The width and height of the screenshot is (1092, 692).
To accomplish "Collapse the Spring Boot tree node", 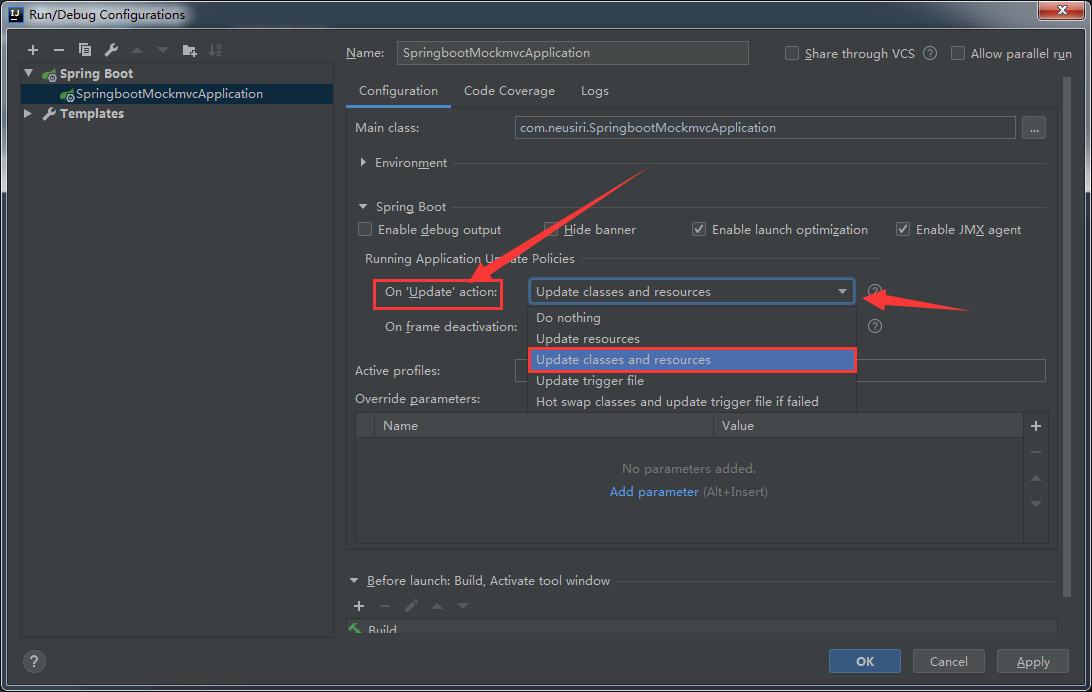I will (29, 73).
